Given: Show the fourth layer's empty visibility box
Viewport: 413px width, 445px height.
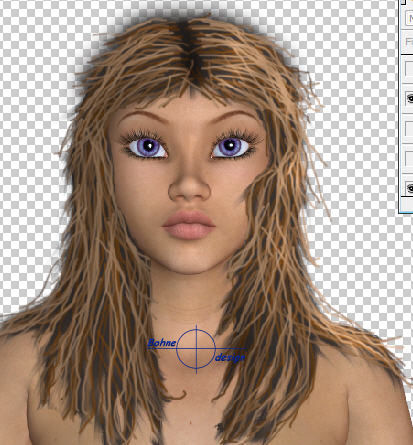Looking at the screenshot, I should point(410,158).
